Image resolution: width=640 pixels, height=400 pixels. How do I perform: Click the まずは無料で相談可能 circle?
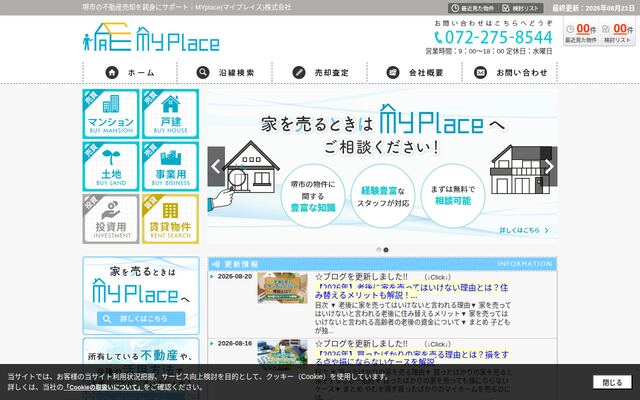tap(453, 196)
